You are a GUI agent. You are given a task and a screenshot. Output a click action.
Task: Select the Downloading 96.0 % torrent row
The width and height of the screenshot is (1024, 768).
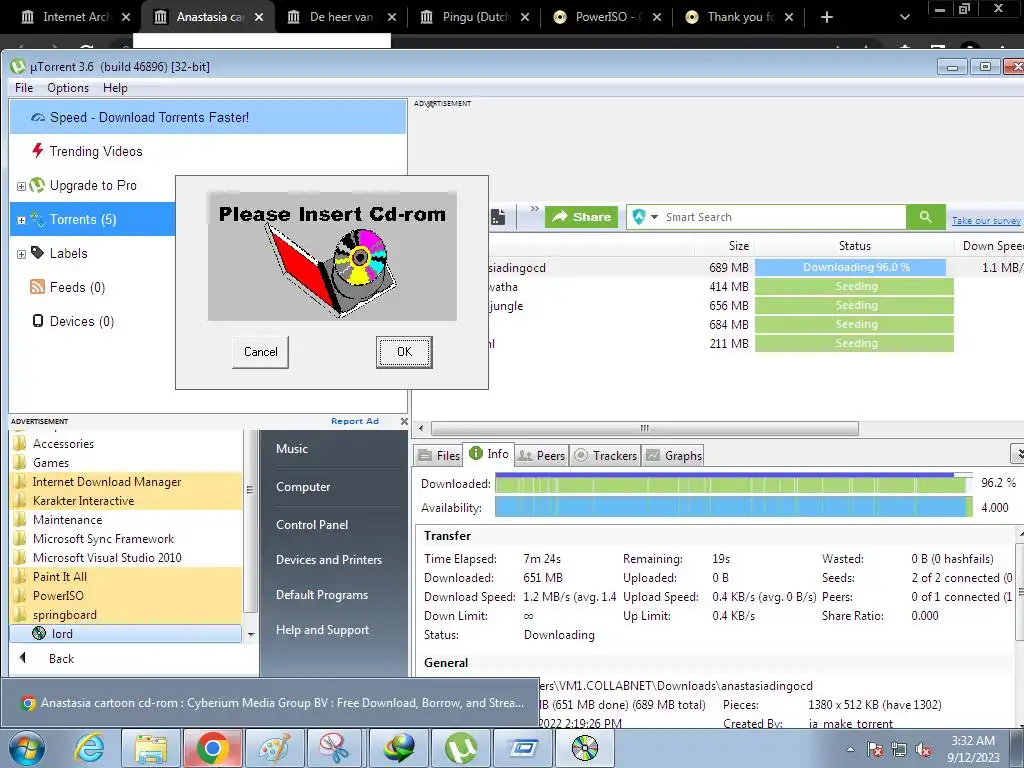click(x=718, y=267)
